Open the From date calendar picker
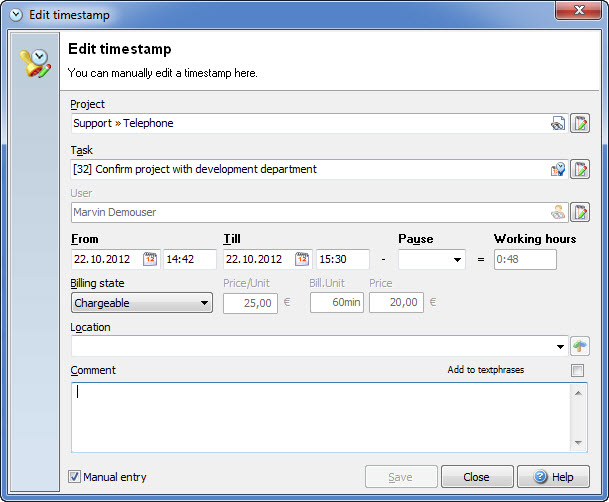 (x=150, y=259)
